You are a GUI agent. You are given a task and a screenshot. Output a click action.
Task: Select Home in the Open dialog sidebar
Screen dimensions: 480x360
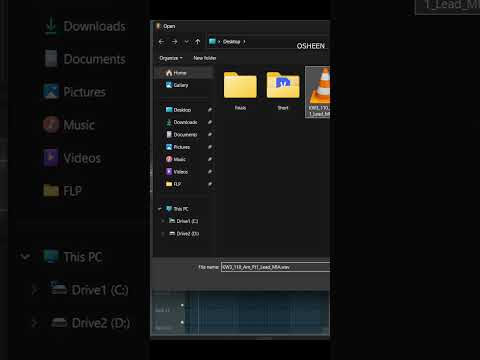point(184,73)
